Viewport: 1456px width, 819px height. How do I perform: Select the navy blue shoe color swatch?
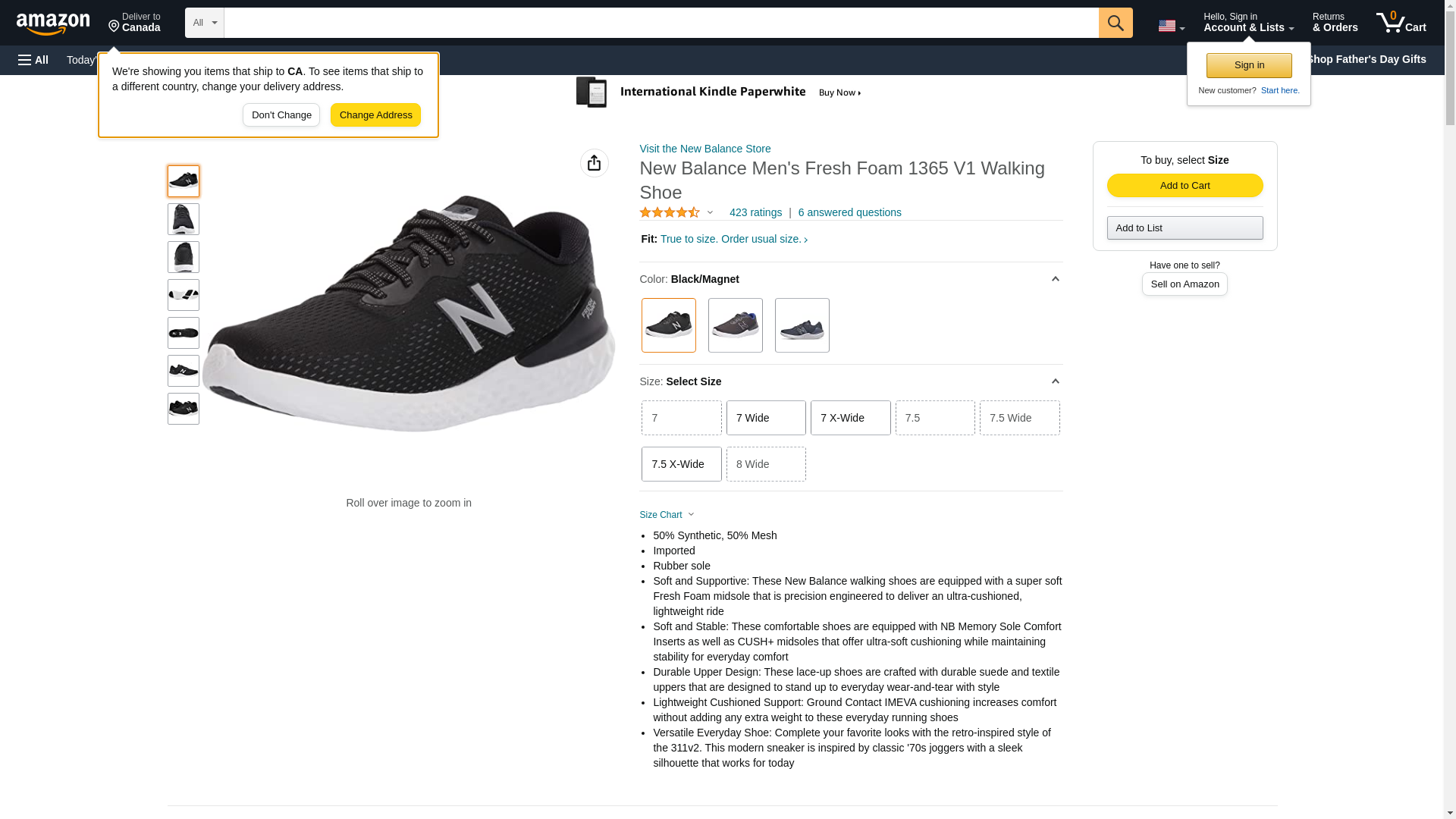(801, 325)
